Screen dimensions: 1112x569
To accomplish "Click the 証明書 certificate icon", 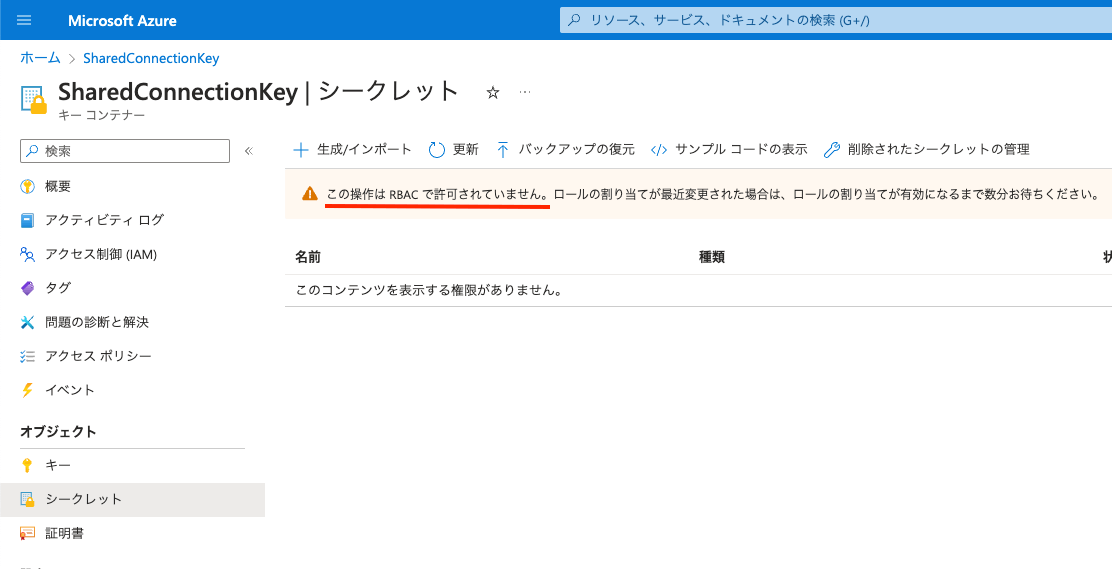I will click(x=28, y=534).
